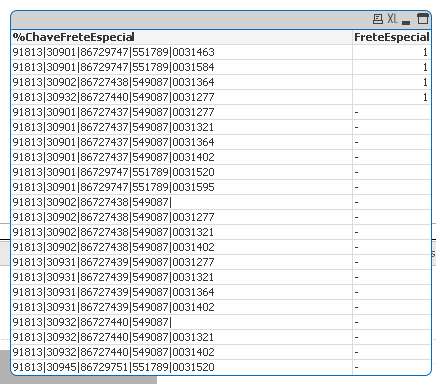
Task: Click FreteEspecial value 1 for key ending 0031584
Action: [x=392, y=67]
